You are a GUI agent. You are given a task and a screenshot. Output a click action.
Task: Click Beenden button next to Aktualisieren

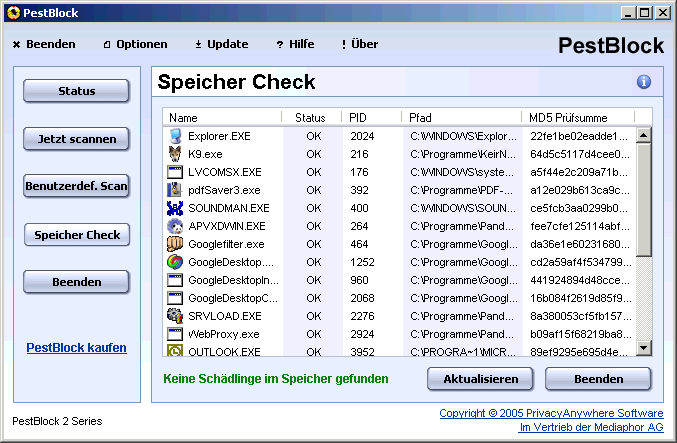598,379
